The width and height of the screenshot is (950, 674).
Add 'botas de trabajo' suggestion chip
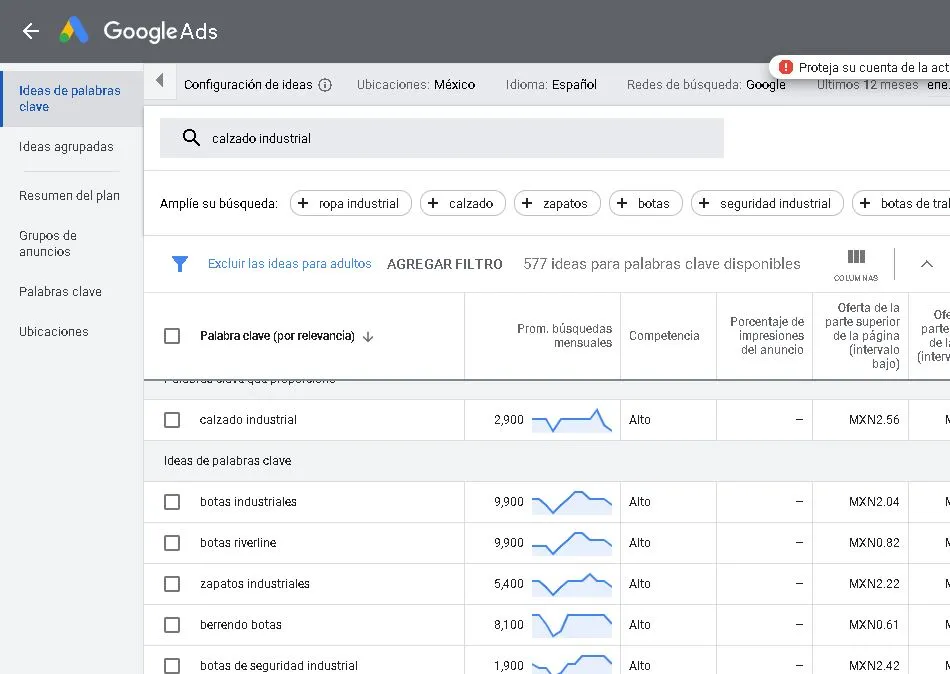pyautogui.click(x=901, y=204)
